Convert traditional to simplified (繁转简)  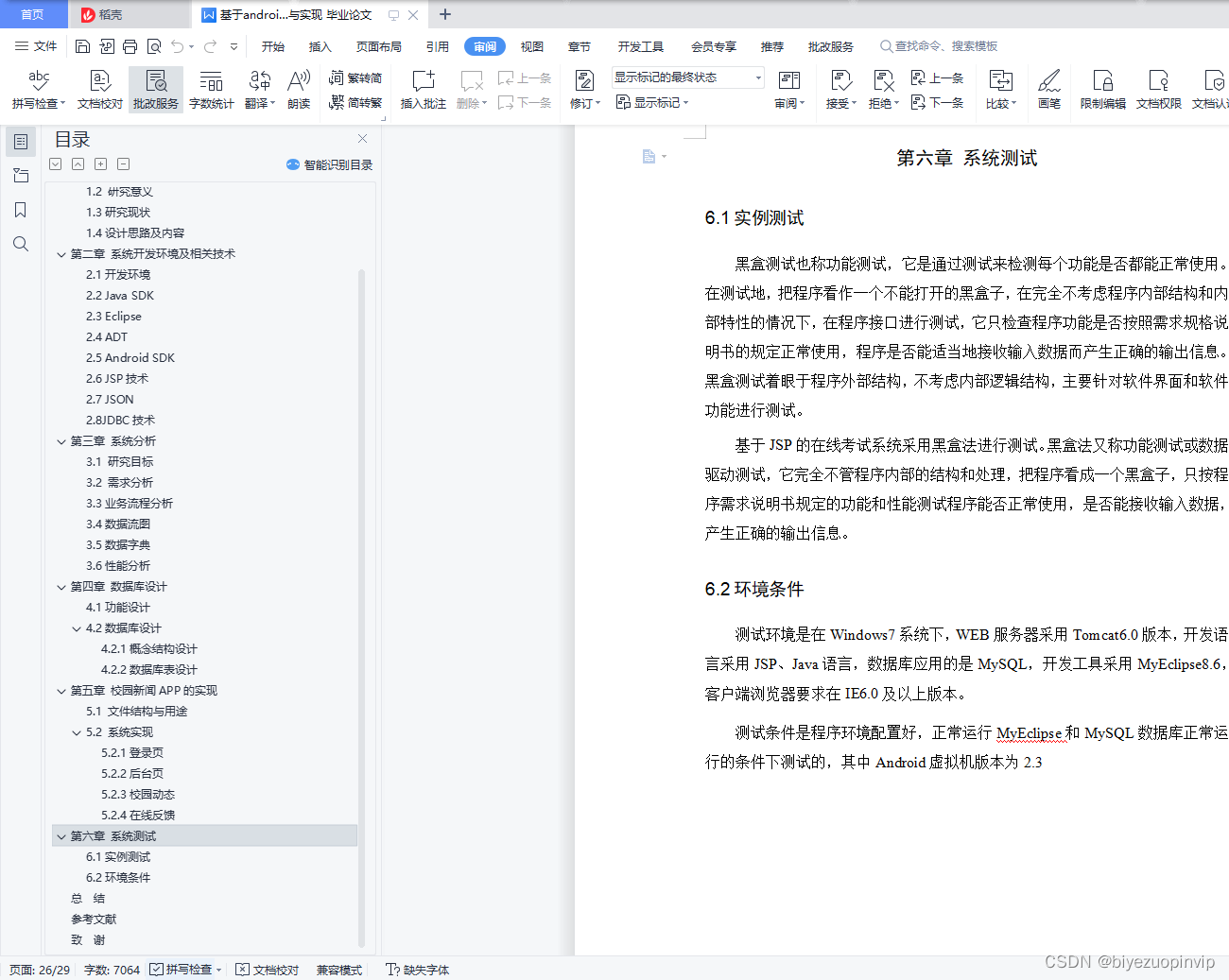(355, 78)
